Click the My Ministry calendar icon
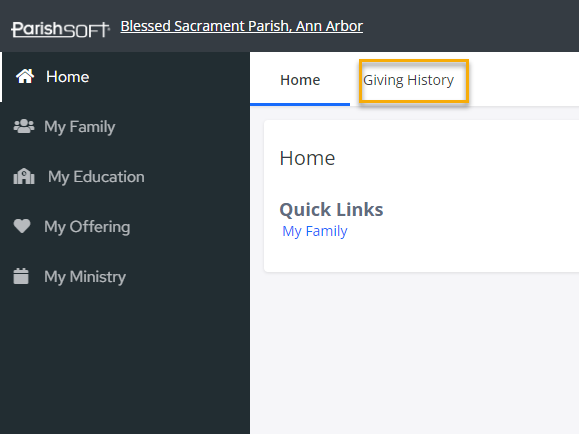 tap(21, 276)
